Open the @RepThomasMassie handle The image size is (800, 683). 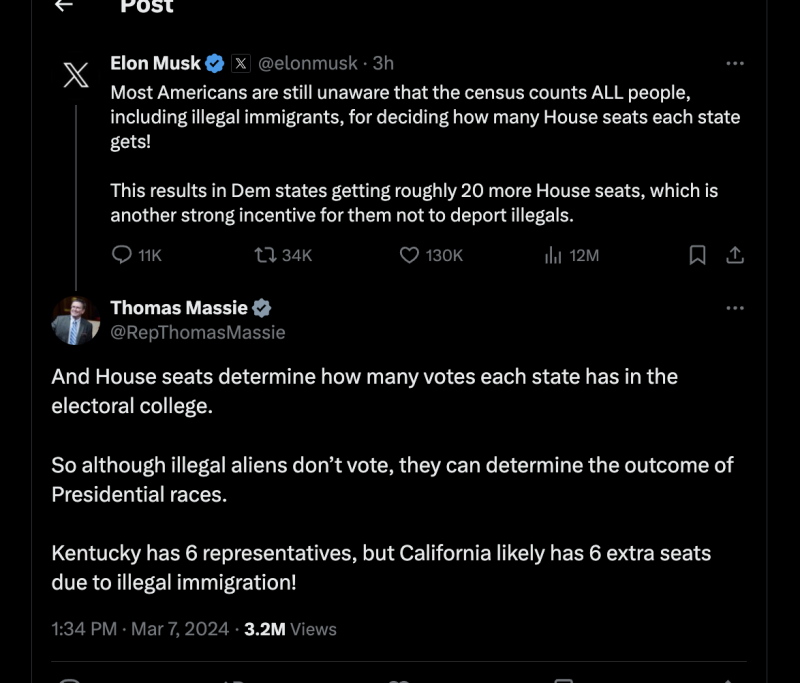[x=198, y=332]
